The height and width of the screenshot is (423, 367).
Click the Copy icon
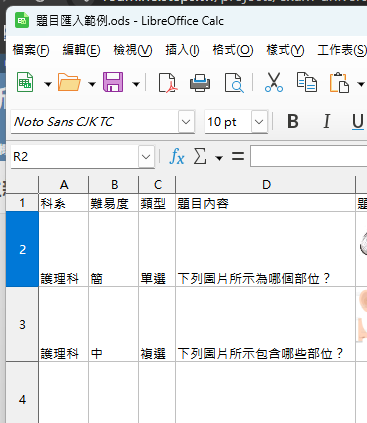coord(306,82)
